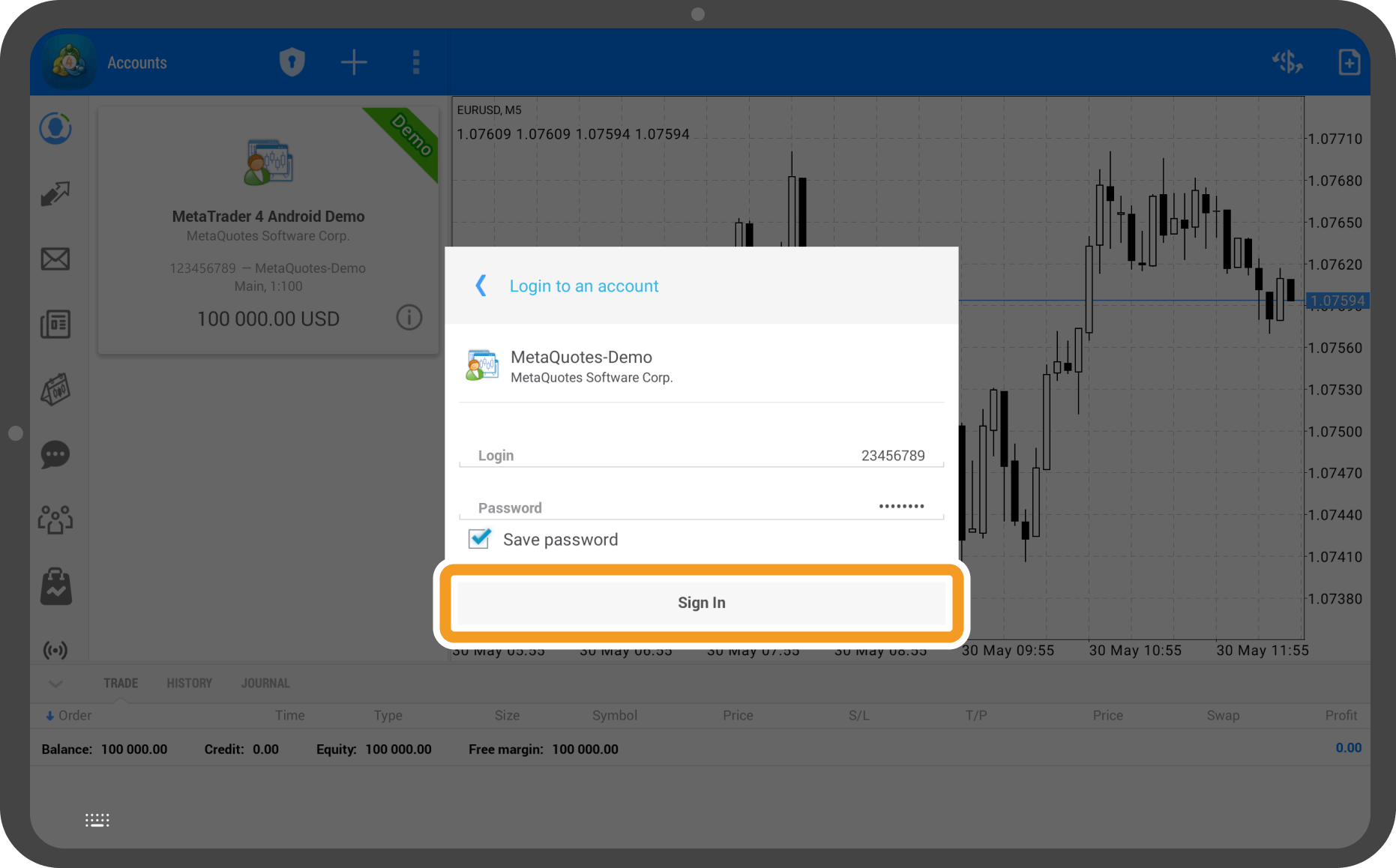
Task: Toggle the Save password checkbox
Action: point(480,539)
